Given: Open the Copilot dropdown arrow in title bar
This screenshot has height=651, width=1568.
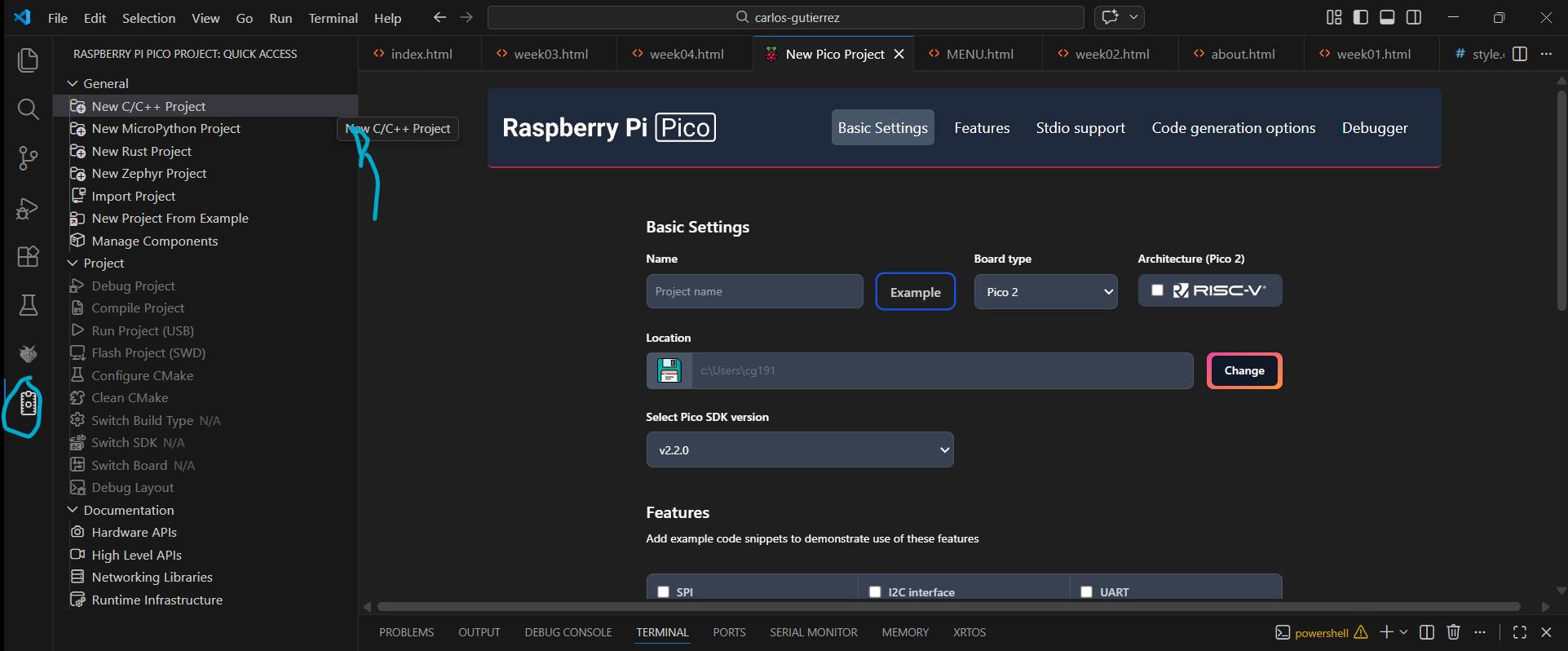Looking at the screenshot, I should pos(1133,17).
